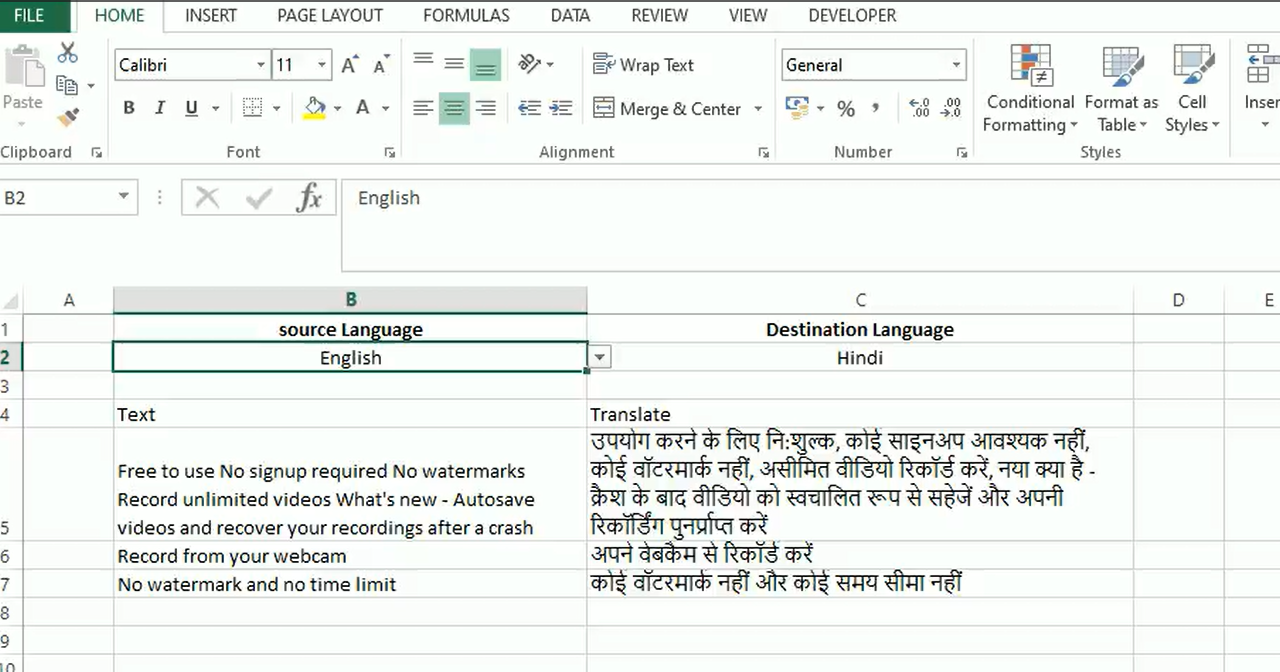Open the General number format dropdown
Image resolution: width=1280 pixels, height=672 pixels.
pos(956,65)
